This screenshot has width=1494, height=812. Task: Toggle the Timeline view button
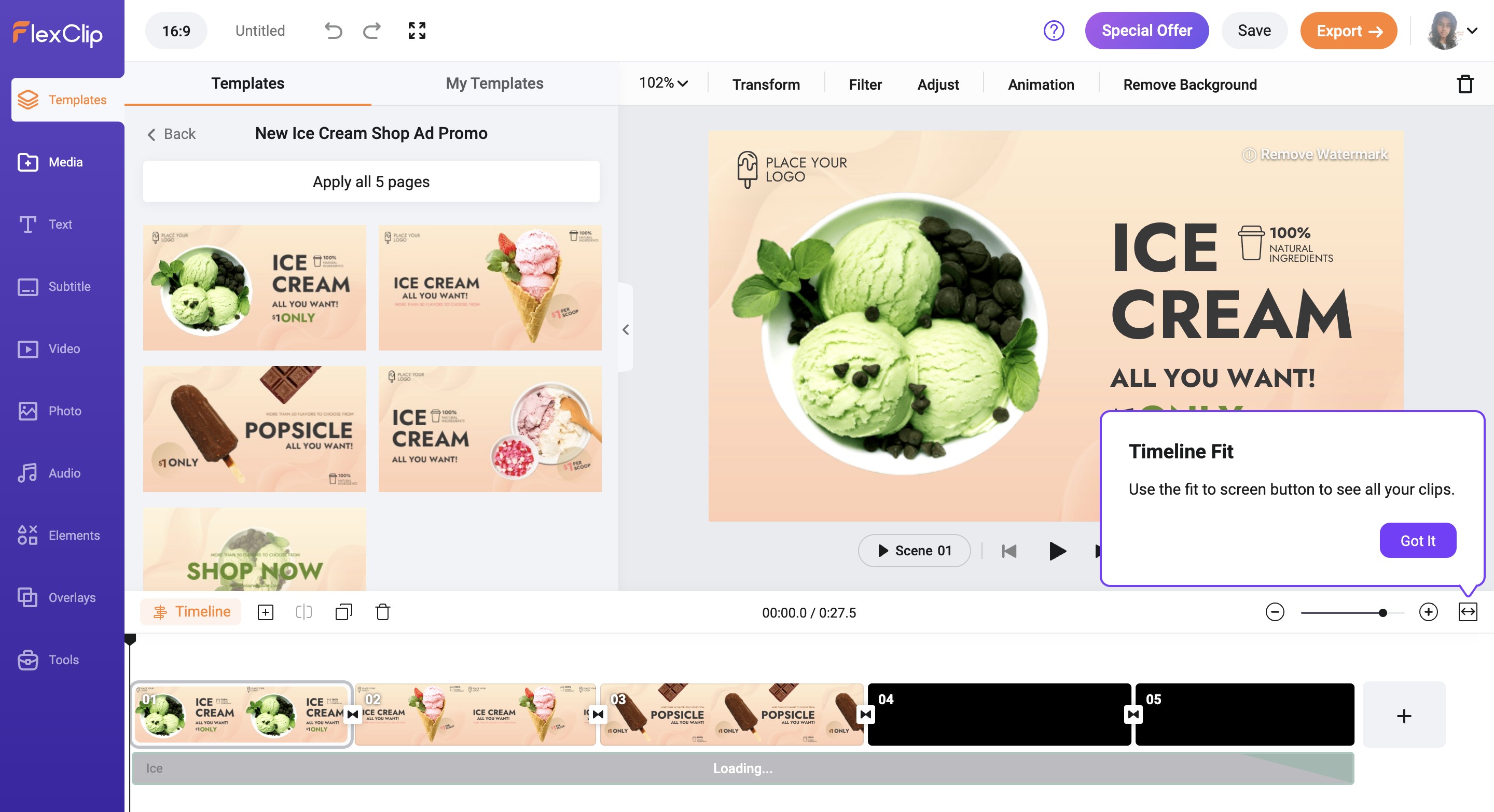(x=191, y=612)
